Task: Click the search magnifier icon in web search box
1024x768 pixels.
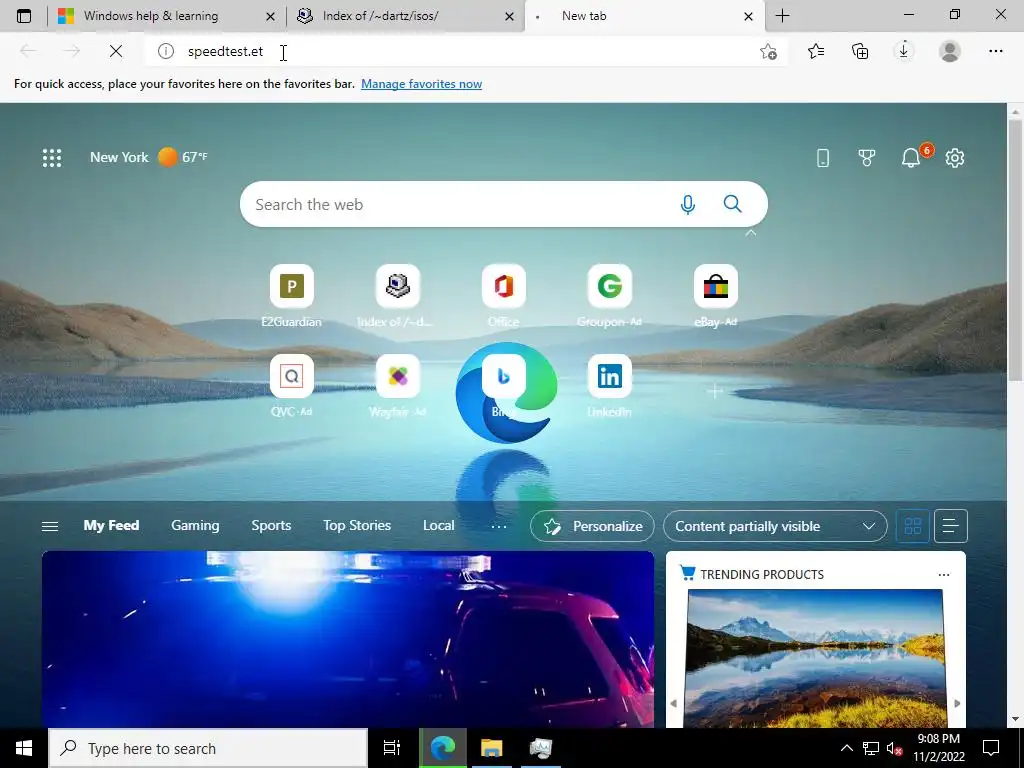Action: click(732, 204)
